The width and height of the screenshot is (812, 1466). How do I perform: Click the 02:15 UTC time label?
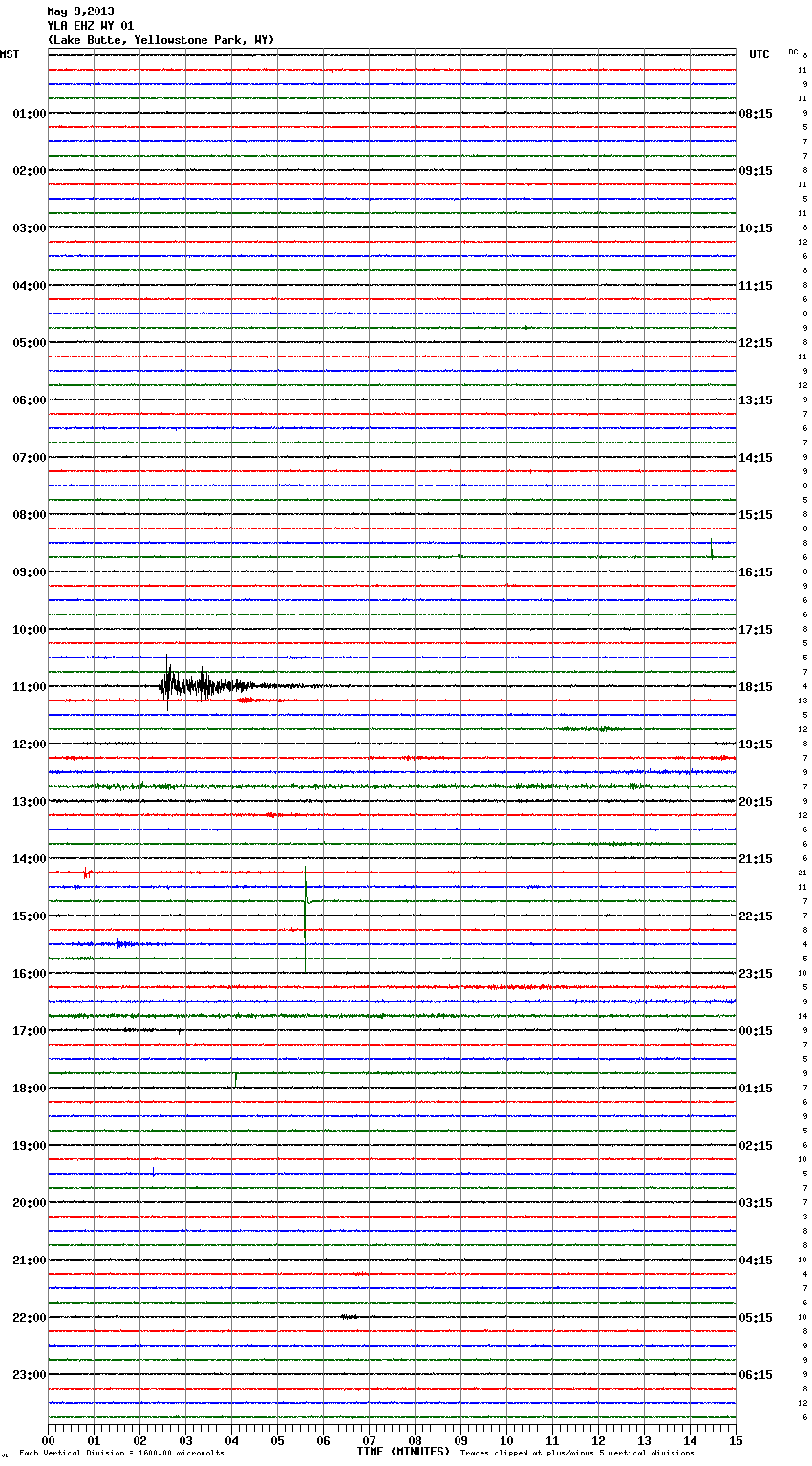(756, 1146)
